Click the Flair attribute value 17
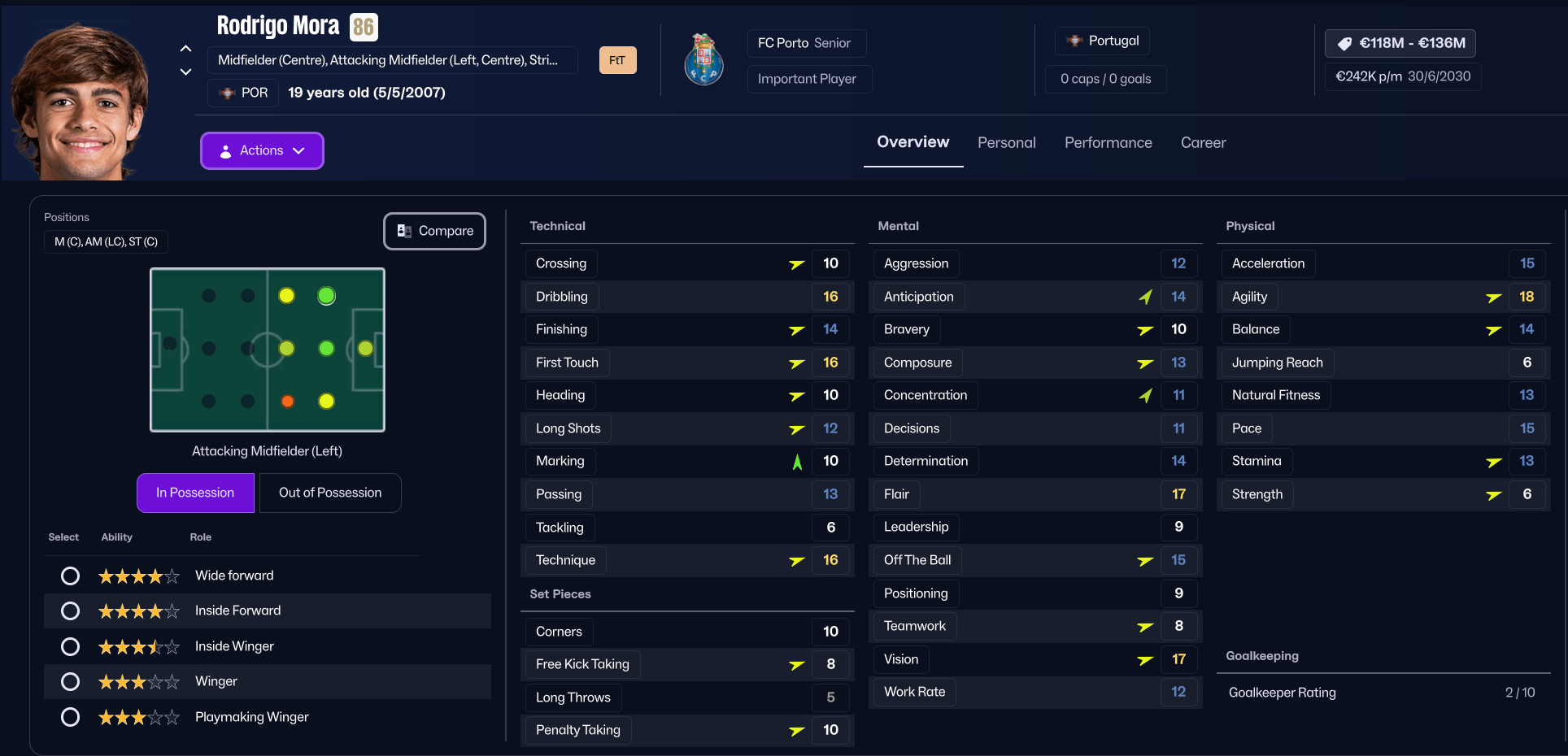The height and width of the screenshot is (756, 1568). (1178, 494)
